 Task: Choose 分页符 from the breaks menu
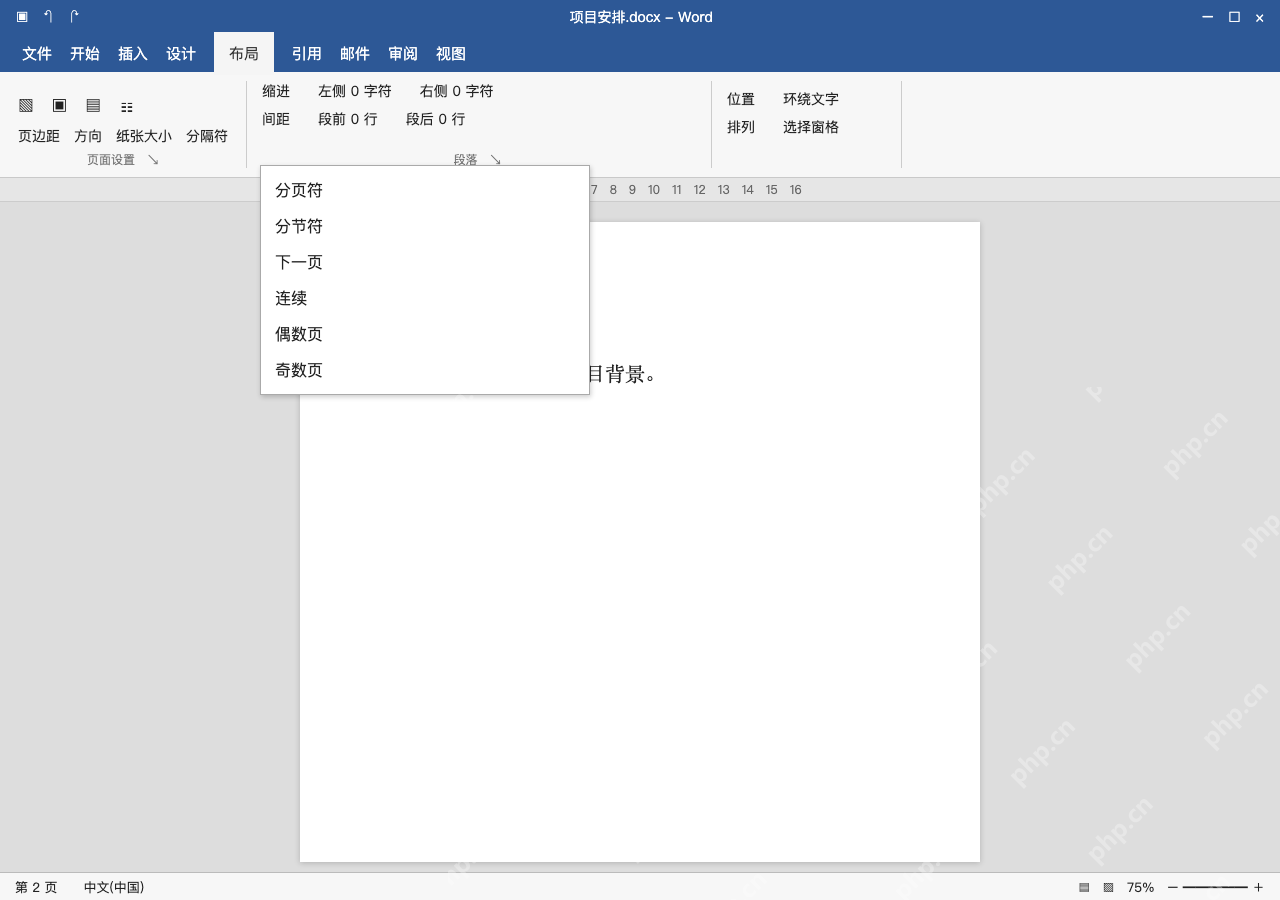click(x=425, y=190)
